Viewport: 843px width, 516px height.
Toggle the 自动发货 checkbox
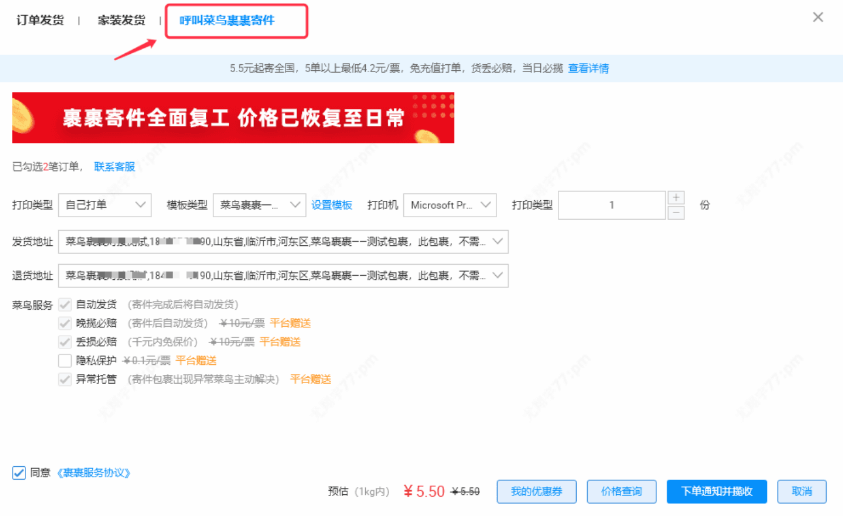pos(65,305)
